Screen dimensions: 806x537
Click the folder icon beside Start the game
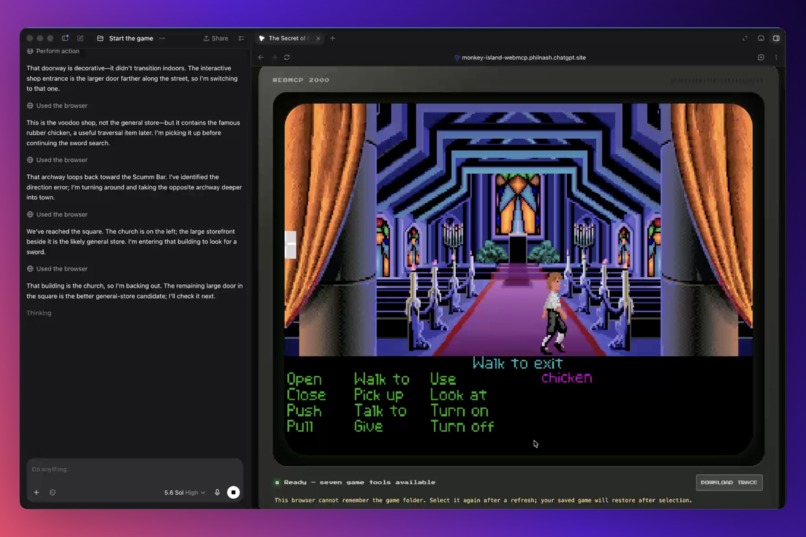(x=100, y=38)
